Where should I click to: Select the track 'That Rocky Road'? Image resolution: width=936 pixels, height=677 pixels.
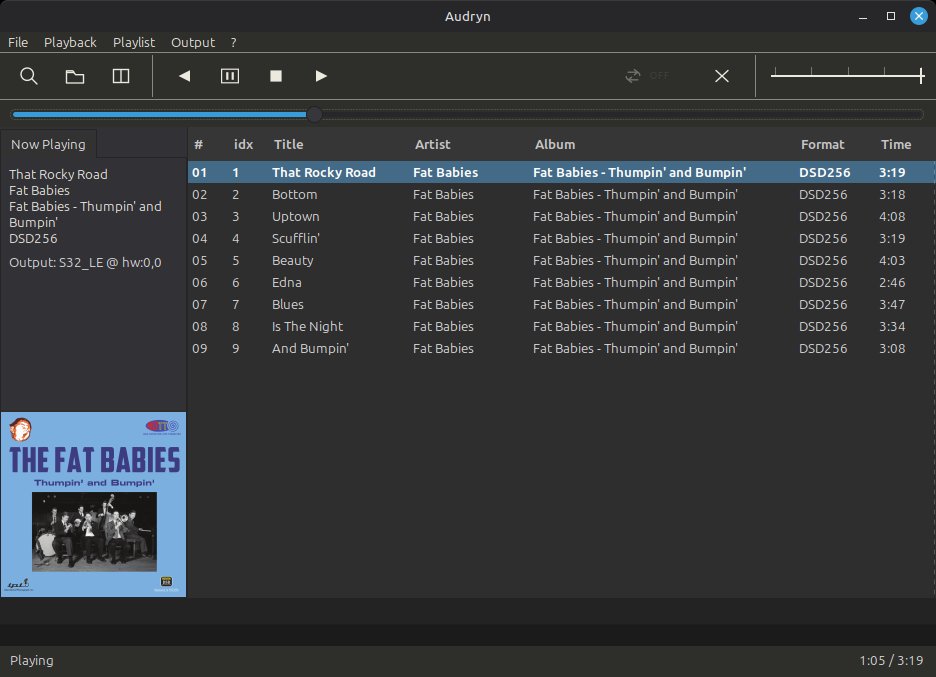(561, 172)
